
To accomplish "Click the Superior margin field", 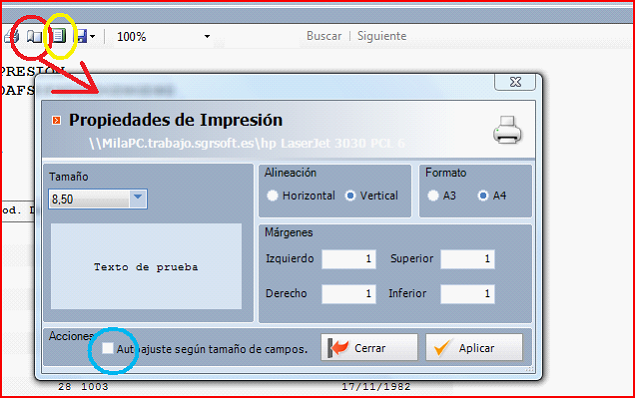I will (x=468, y=259).
